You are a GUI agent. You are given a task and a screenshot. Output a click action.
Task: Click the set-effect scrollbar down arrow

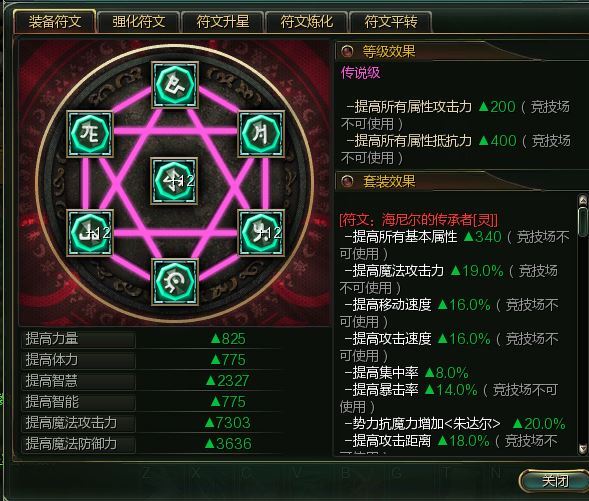[583, 448]
